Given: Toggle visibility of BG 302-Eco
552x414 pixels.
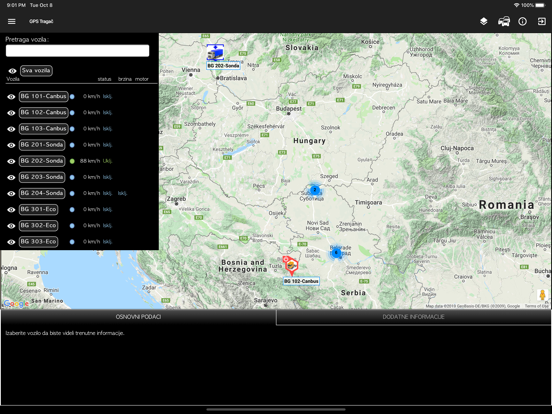Looking at the screenshot, I should tap(11, 226).
